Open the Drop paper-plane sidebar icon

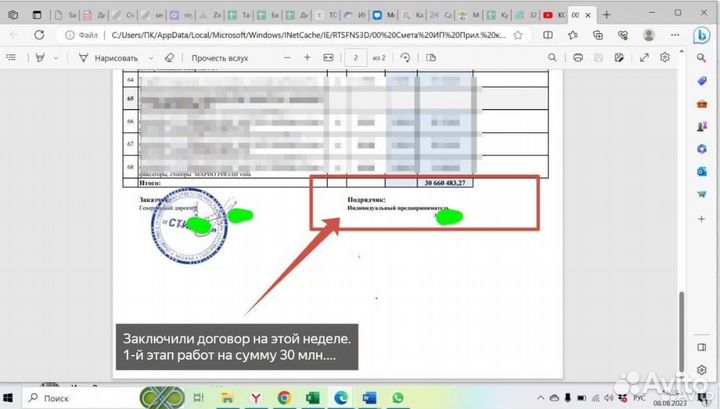[702, 194]
